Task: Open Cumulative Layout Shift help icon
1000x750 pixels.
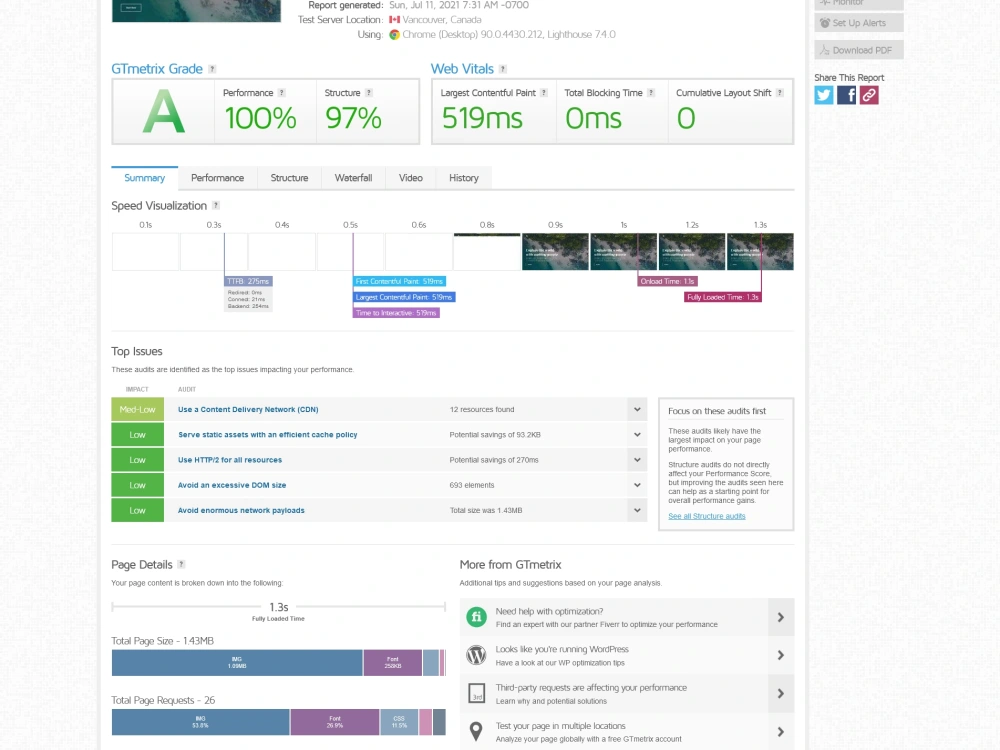Action: pyautogui.click(x=780, y=92)
